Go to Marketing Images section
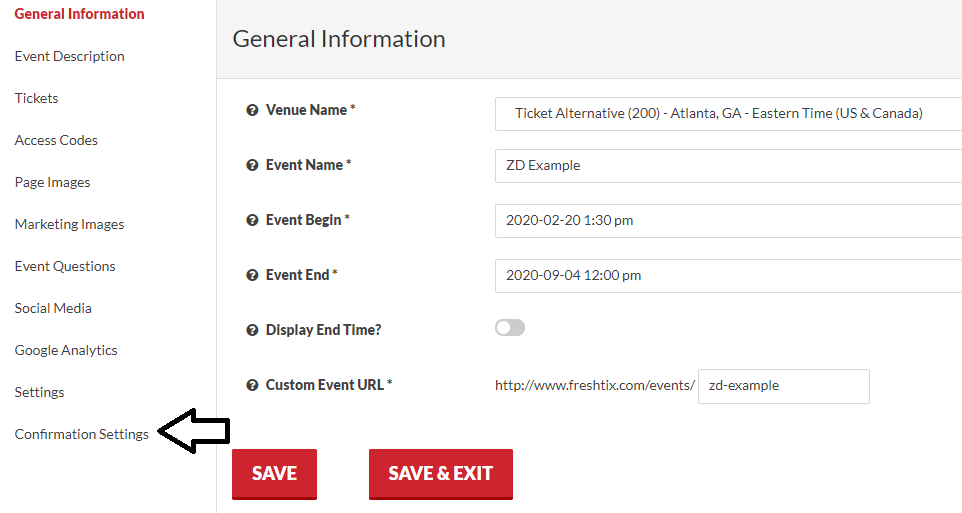 click(x=69, y=224)
